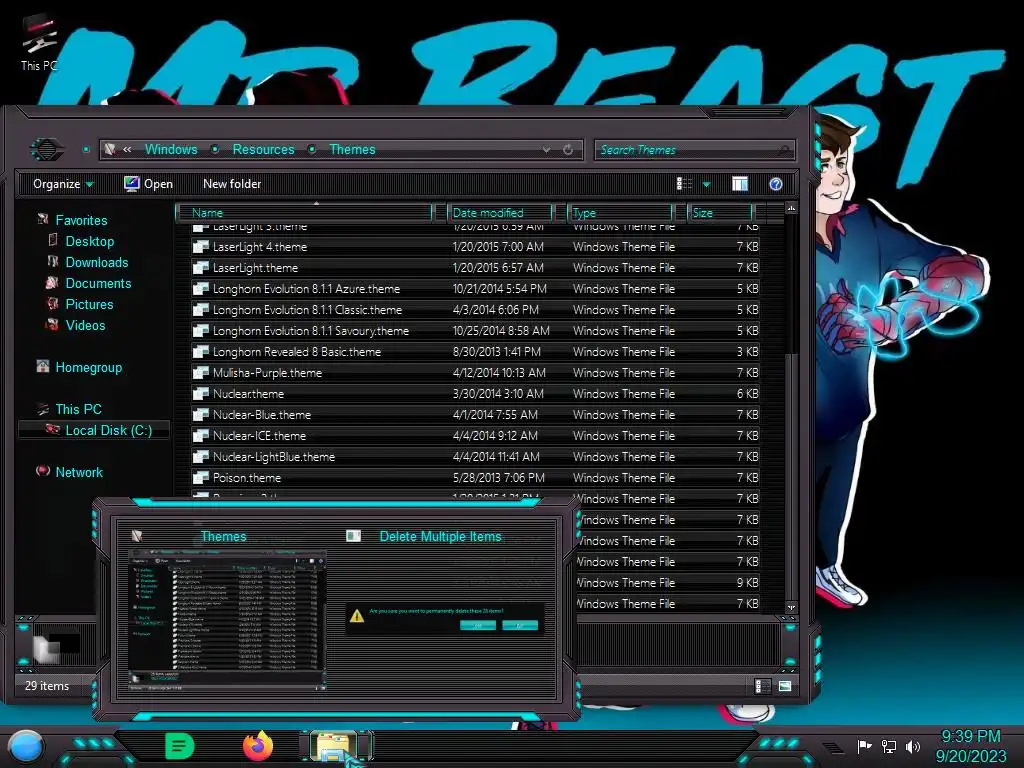The width and height of the screenshot is (1024, 768).
Task: Open Desktop in the navigation pane
Action: 89,242
